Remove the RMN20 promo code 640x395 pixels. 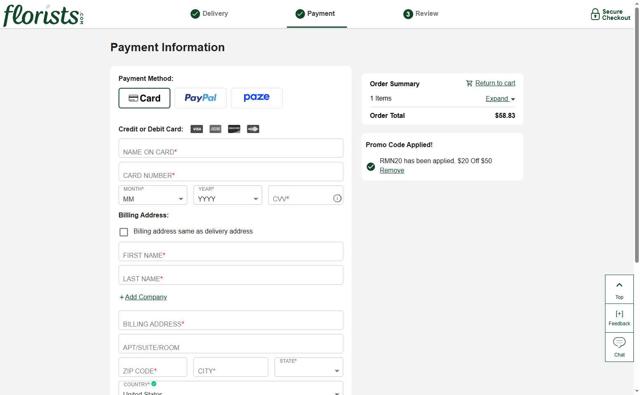(x=392, y=171)
